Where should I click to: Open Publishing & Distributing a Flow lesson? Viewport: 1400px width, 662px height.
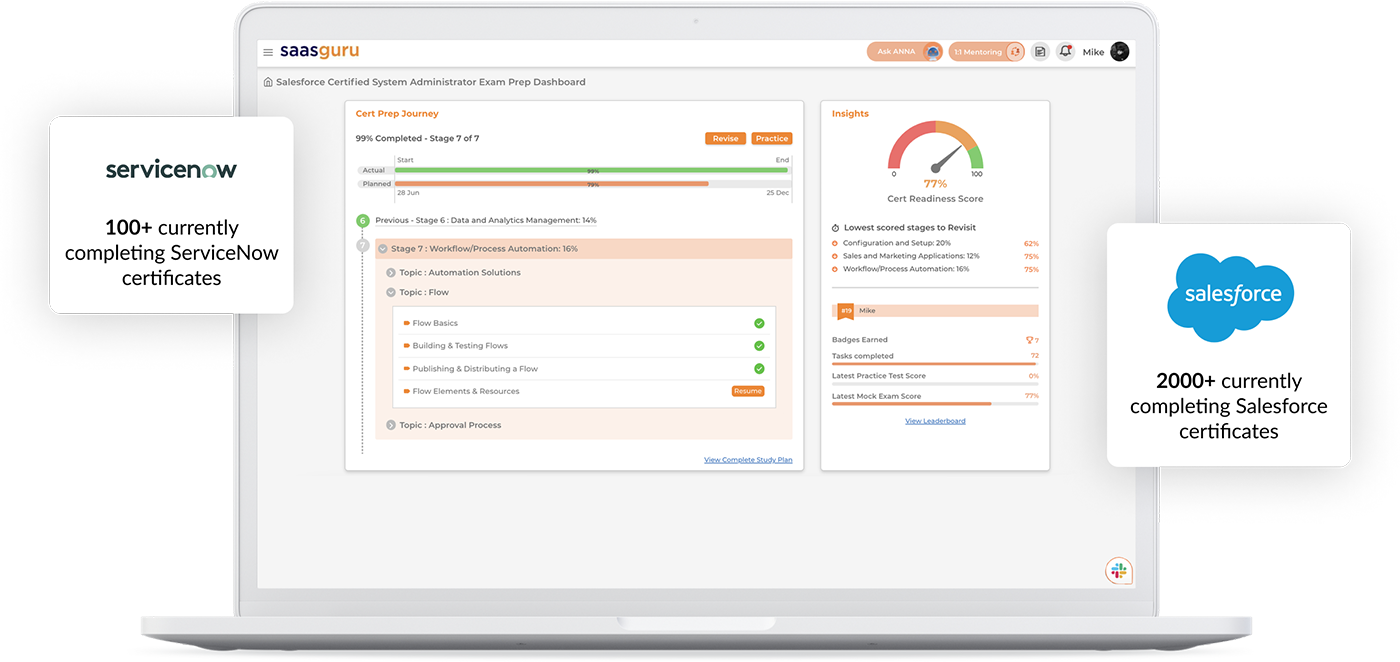475,369
